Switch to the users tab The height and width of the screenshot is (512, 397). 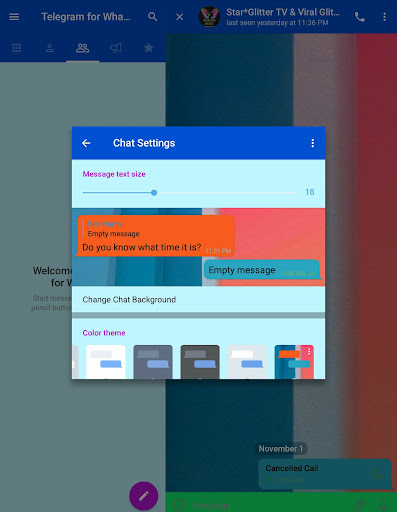pyautogui.click(x=49, y=48)
